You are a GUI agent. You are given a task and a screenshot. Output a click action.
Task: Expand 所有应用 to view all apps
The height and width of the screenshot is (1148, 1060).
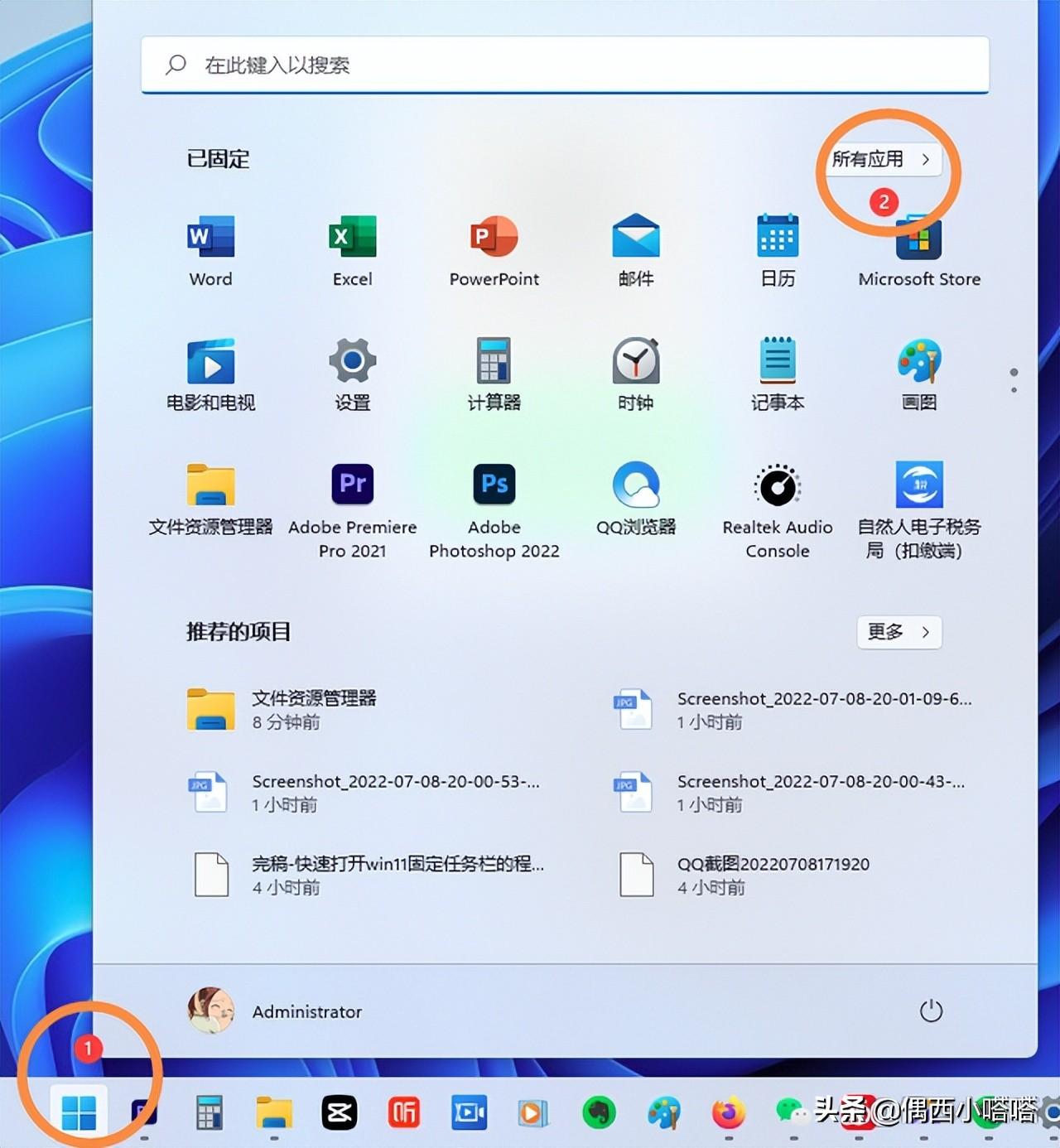882,160
